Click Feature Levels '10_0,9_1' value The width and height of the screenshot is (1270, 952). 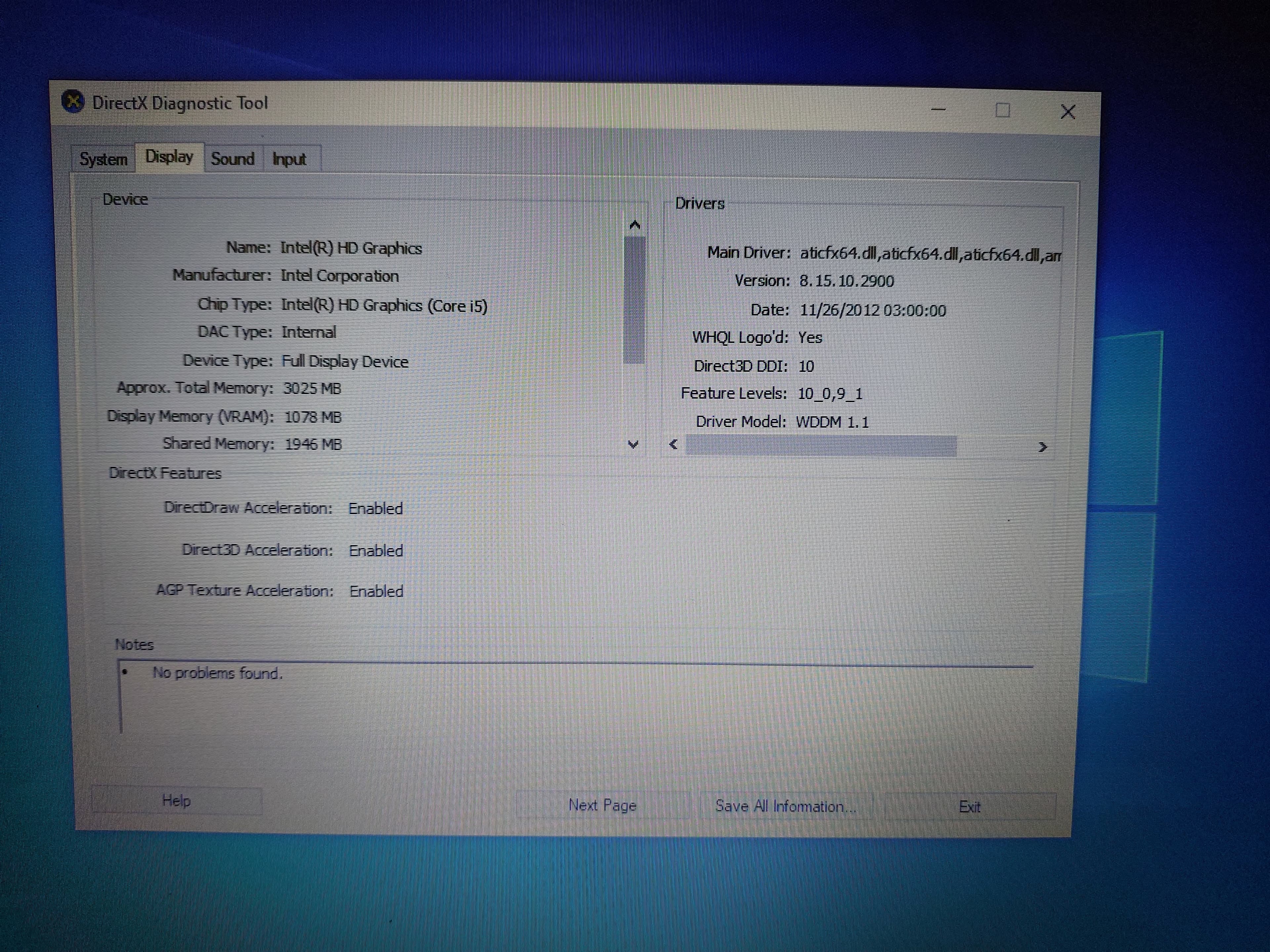(830, 394)
